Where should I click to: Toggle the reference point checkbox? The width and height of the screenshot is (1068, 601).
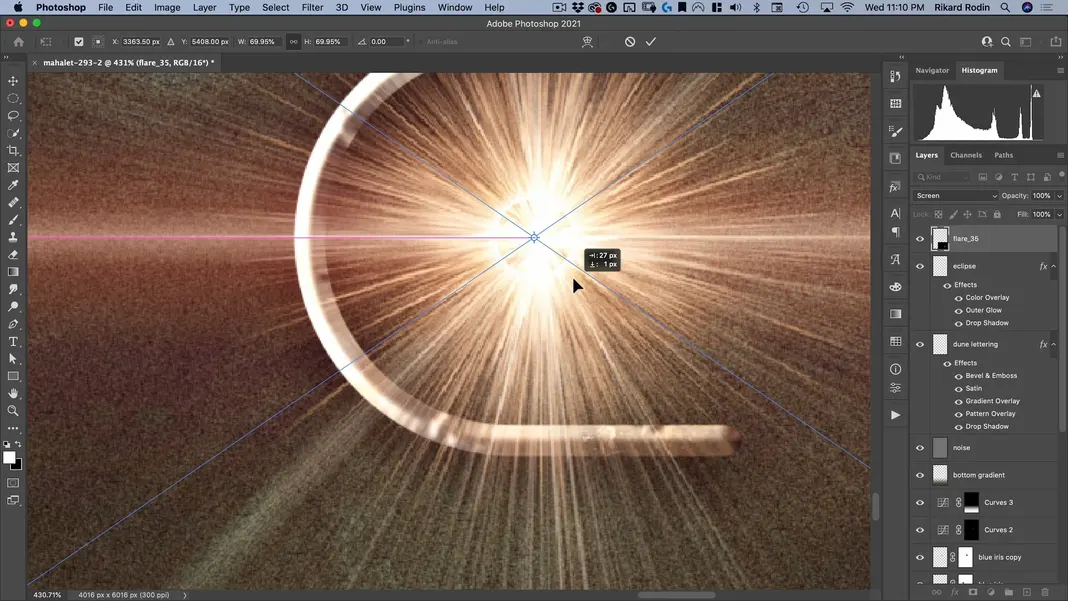79,42
